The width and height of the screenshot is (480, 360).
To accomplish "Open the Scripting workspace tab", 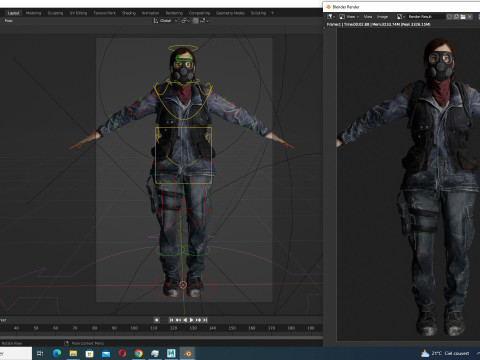I will click(258, 13).
